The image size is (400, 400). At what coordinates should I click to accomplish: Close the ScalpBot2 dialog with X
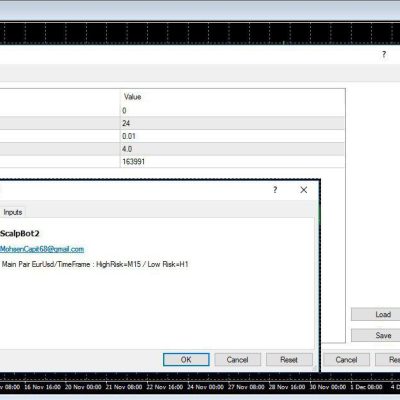click(x=304, y=190)
